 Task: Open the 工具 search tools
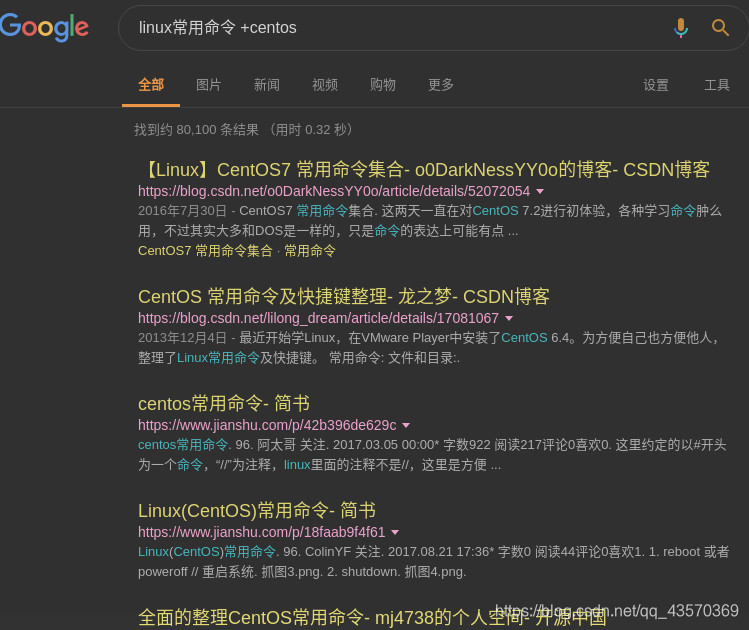click(717, 85)
